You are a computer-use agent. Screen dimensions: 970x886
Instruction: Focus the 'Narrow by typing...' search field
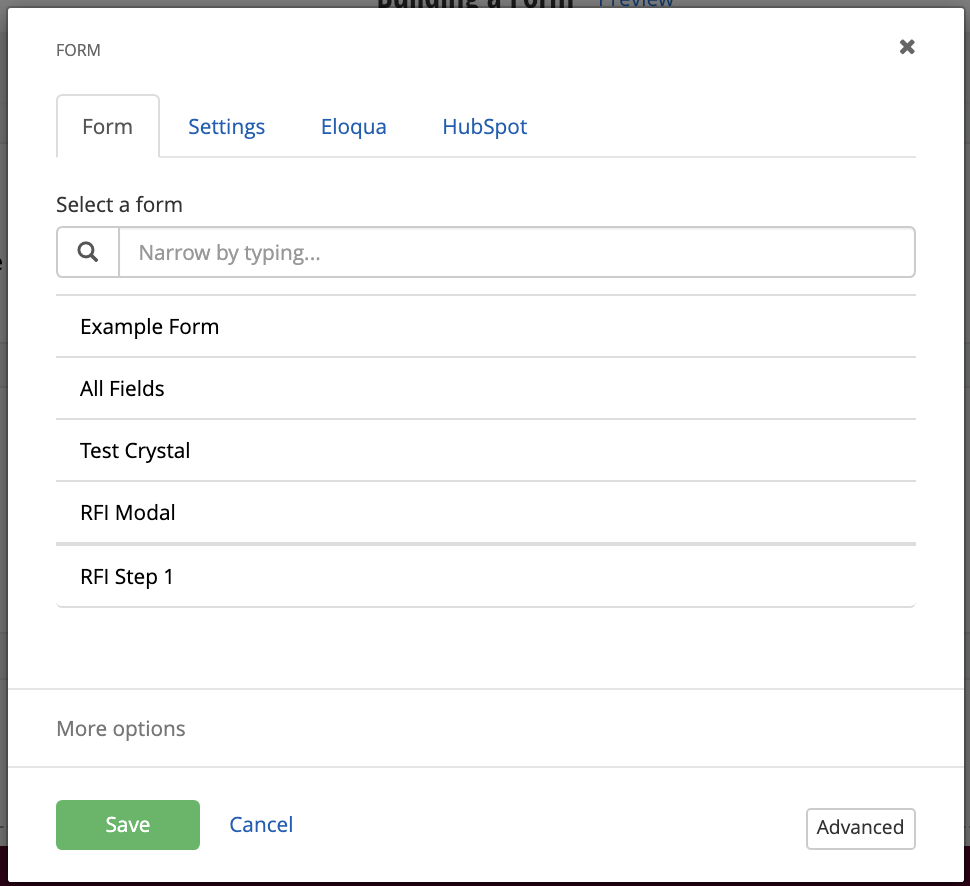coord(516,253)
